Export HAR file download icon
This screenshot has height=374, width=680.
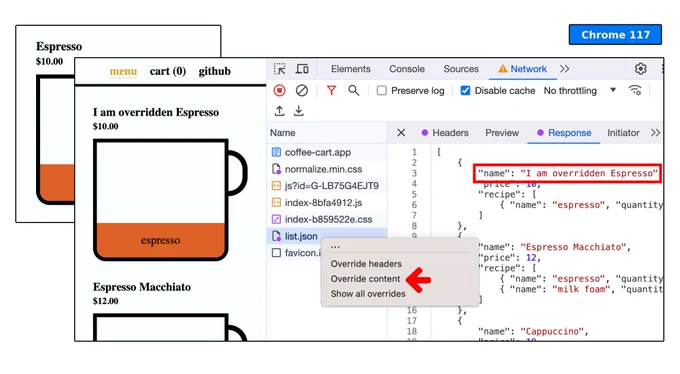pos(299,111)
